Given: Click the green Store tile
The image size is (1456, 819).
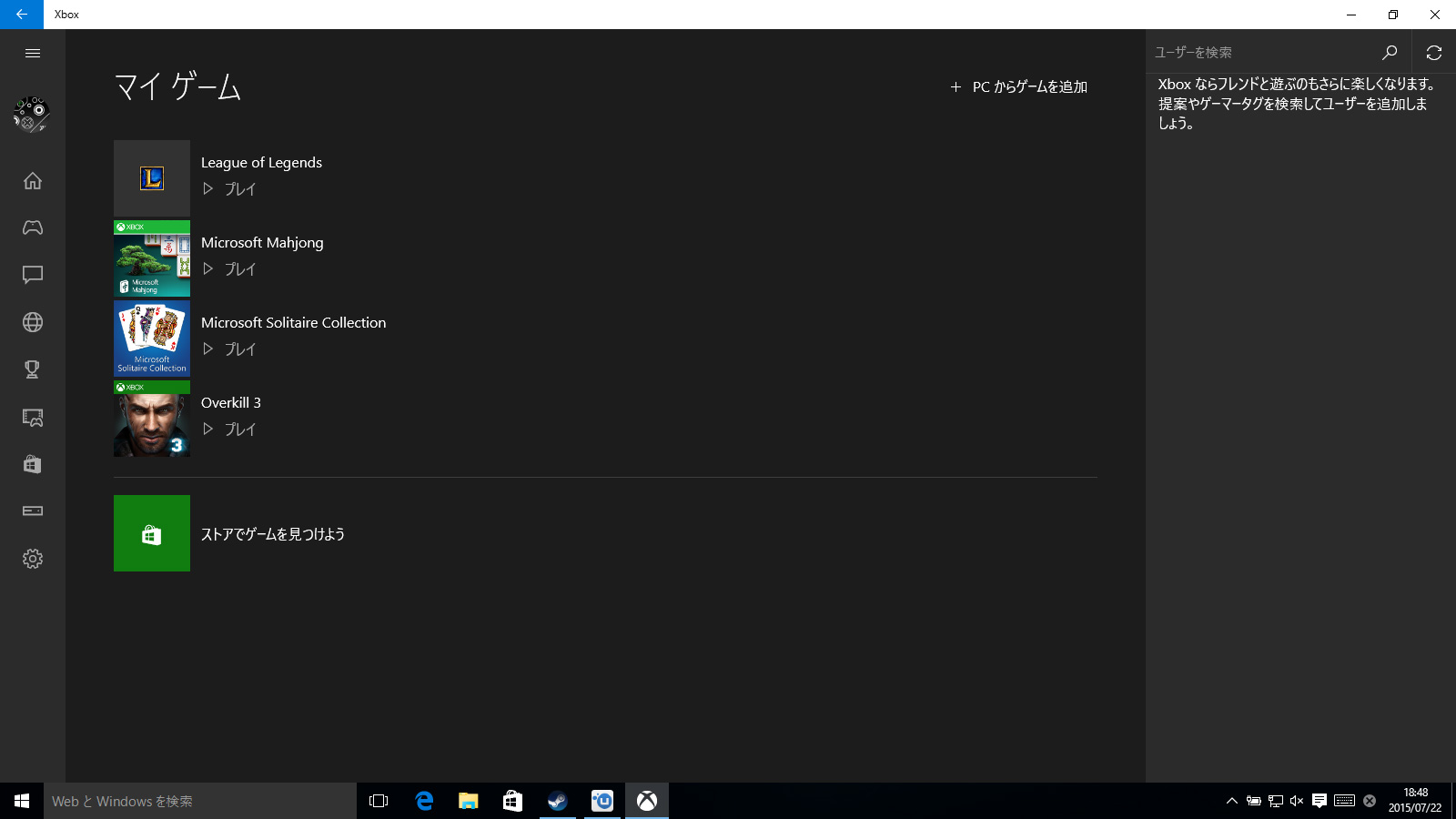Looking at the screenshot, I should point(152,533).
